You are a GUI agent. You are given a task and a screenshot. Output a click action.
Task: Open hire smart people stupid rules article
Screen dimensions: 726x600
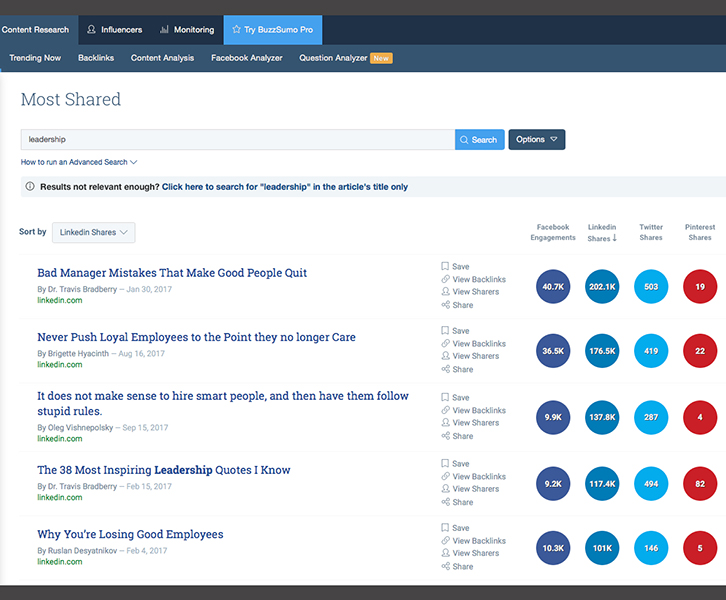tap(223, 403)
